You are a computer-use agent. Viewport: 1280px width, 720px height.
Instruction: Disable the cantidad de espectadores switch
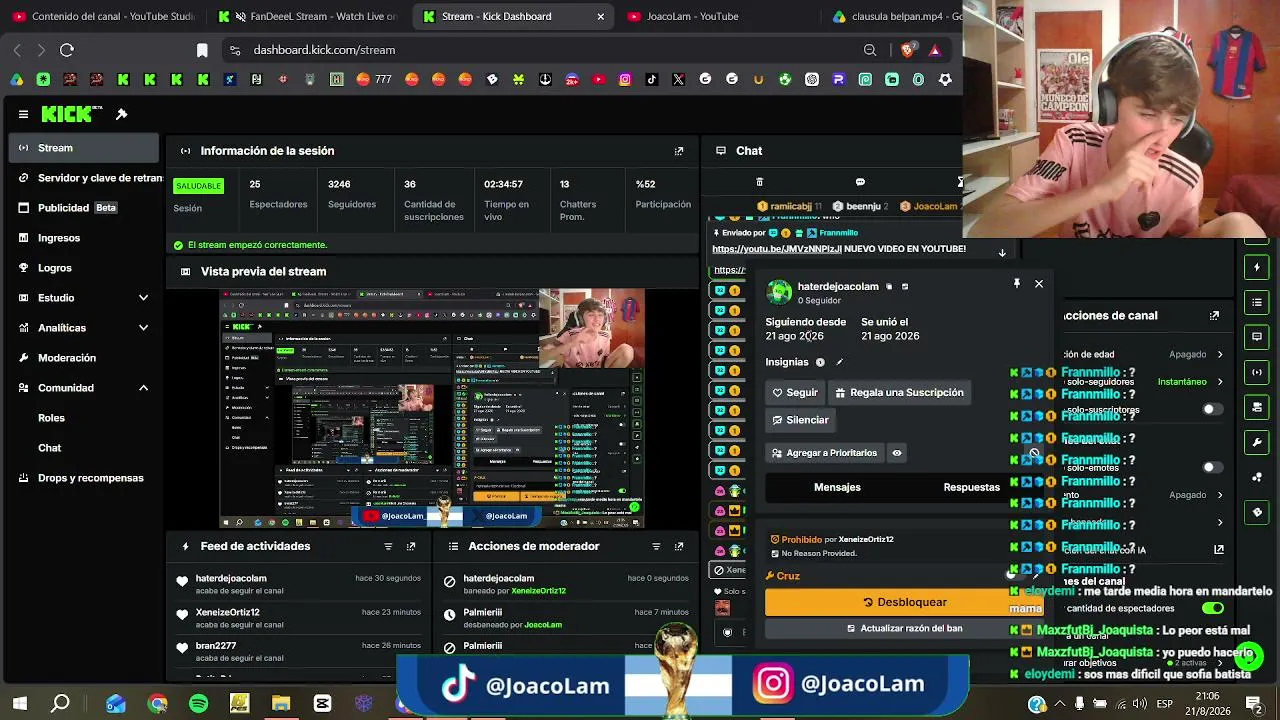pos(1213,608)
